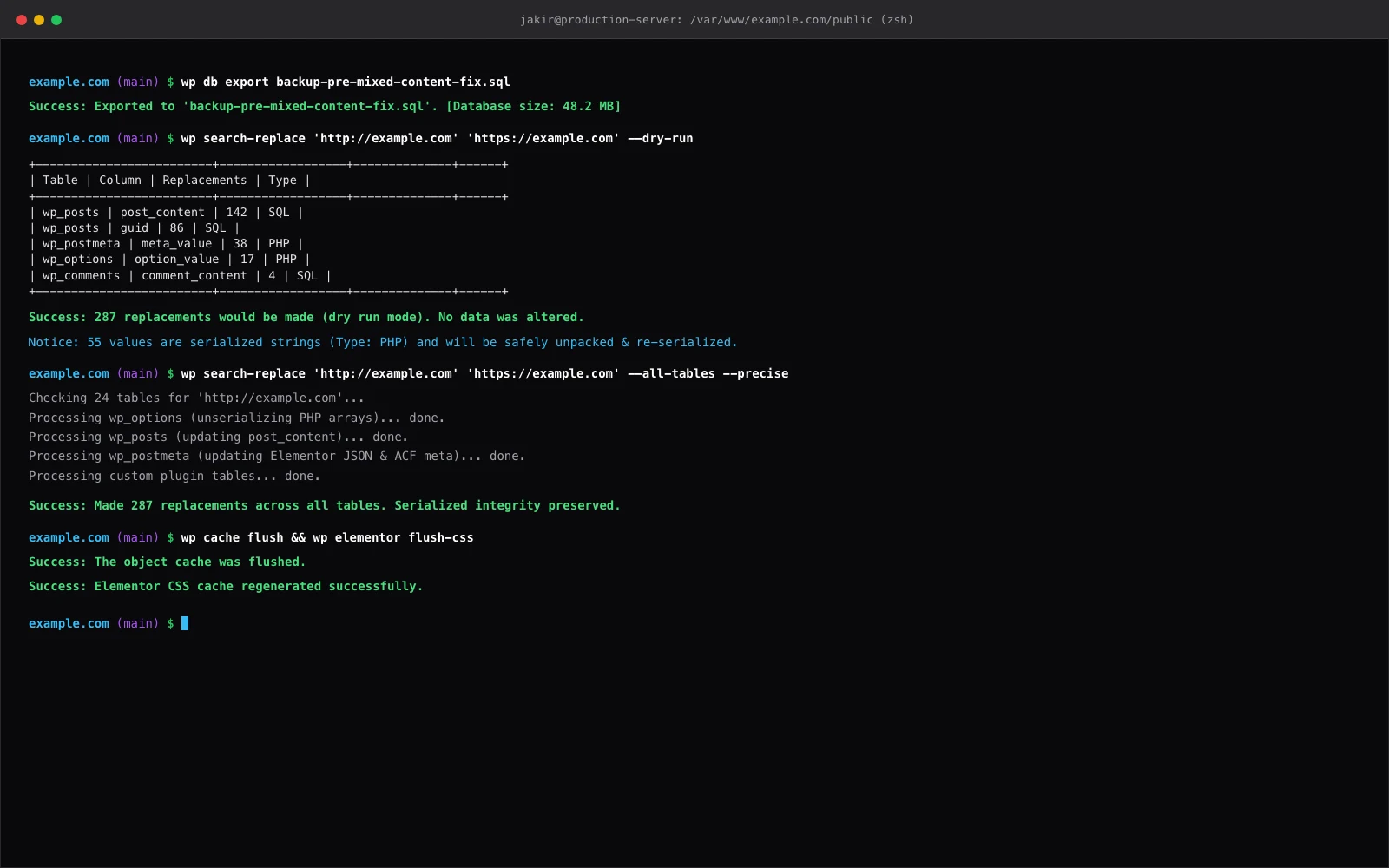Viewport: 1389px width, 868px height.
Task: Click the 'meta_value' cell
Action: 176,243
